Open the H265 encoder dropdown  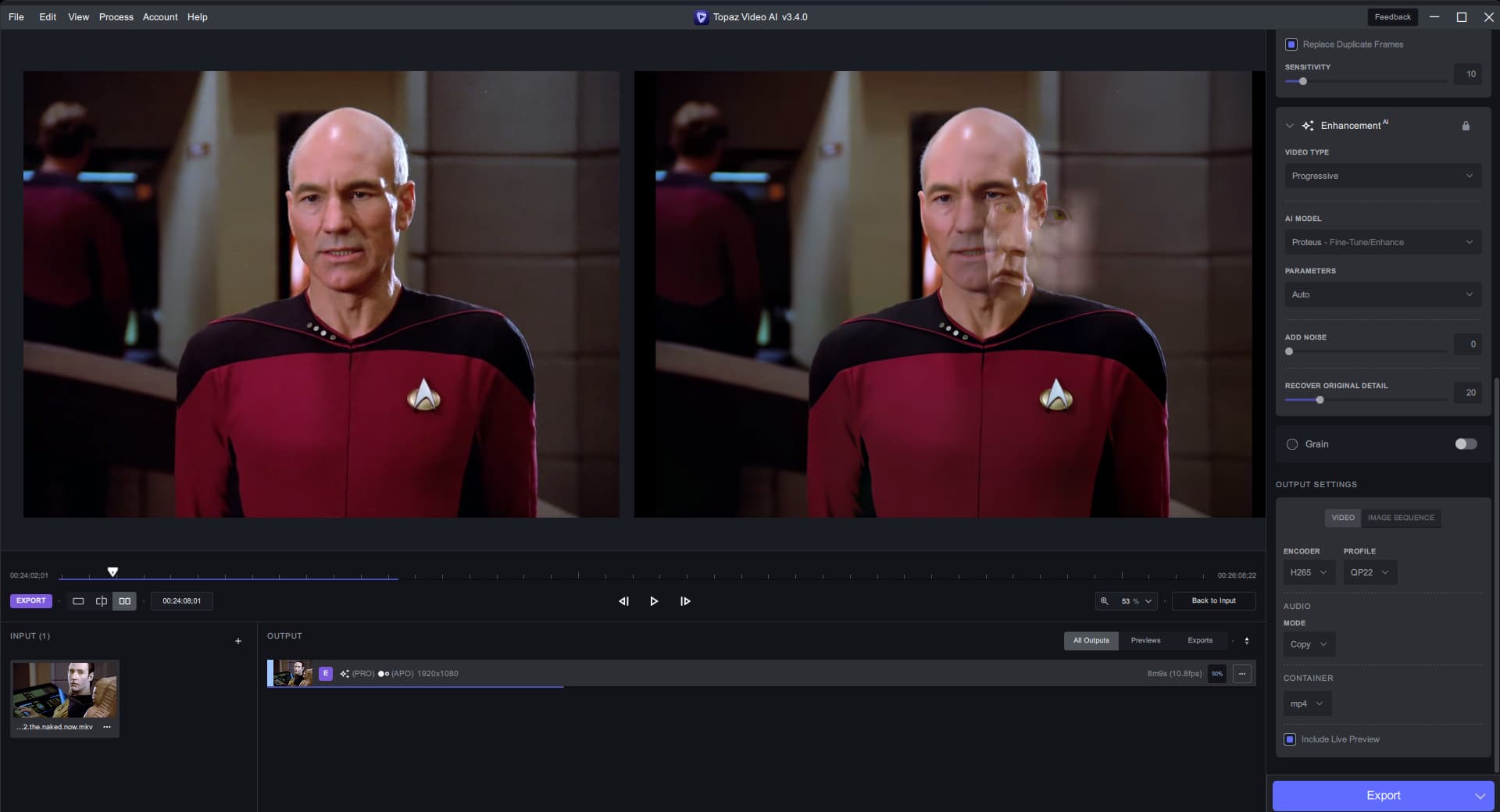coord(1309,572)
